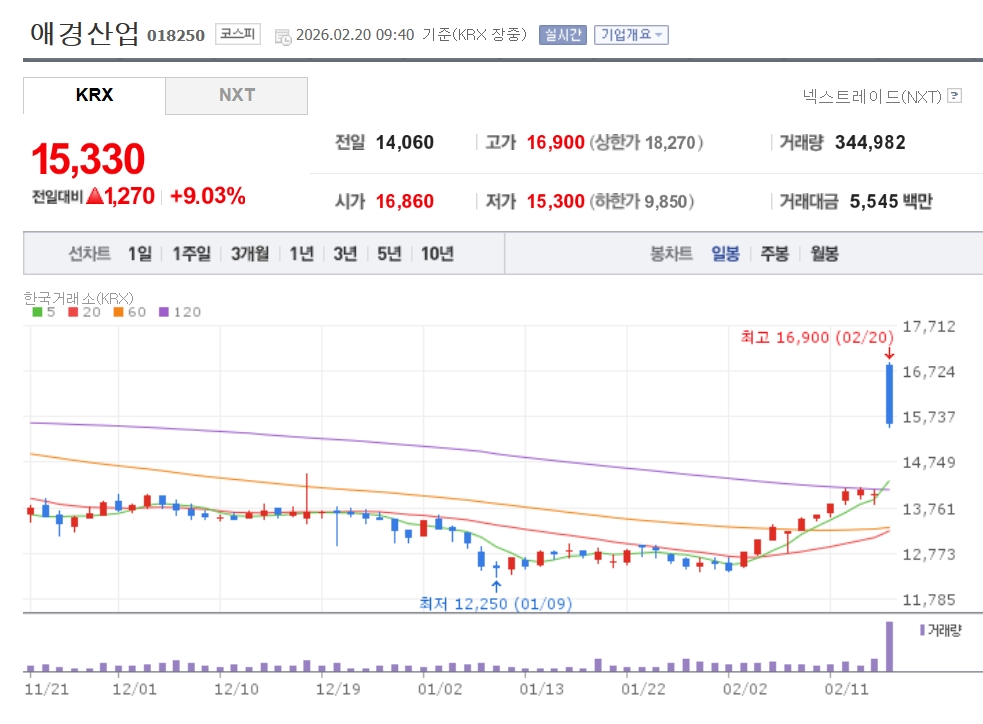Show the 1일 line chart
The width and height of the screenshot is (983, 724).
pyautogui.click(x=139, y=253)
